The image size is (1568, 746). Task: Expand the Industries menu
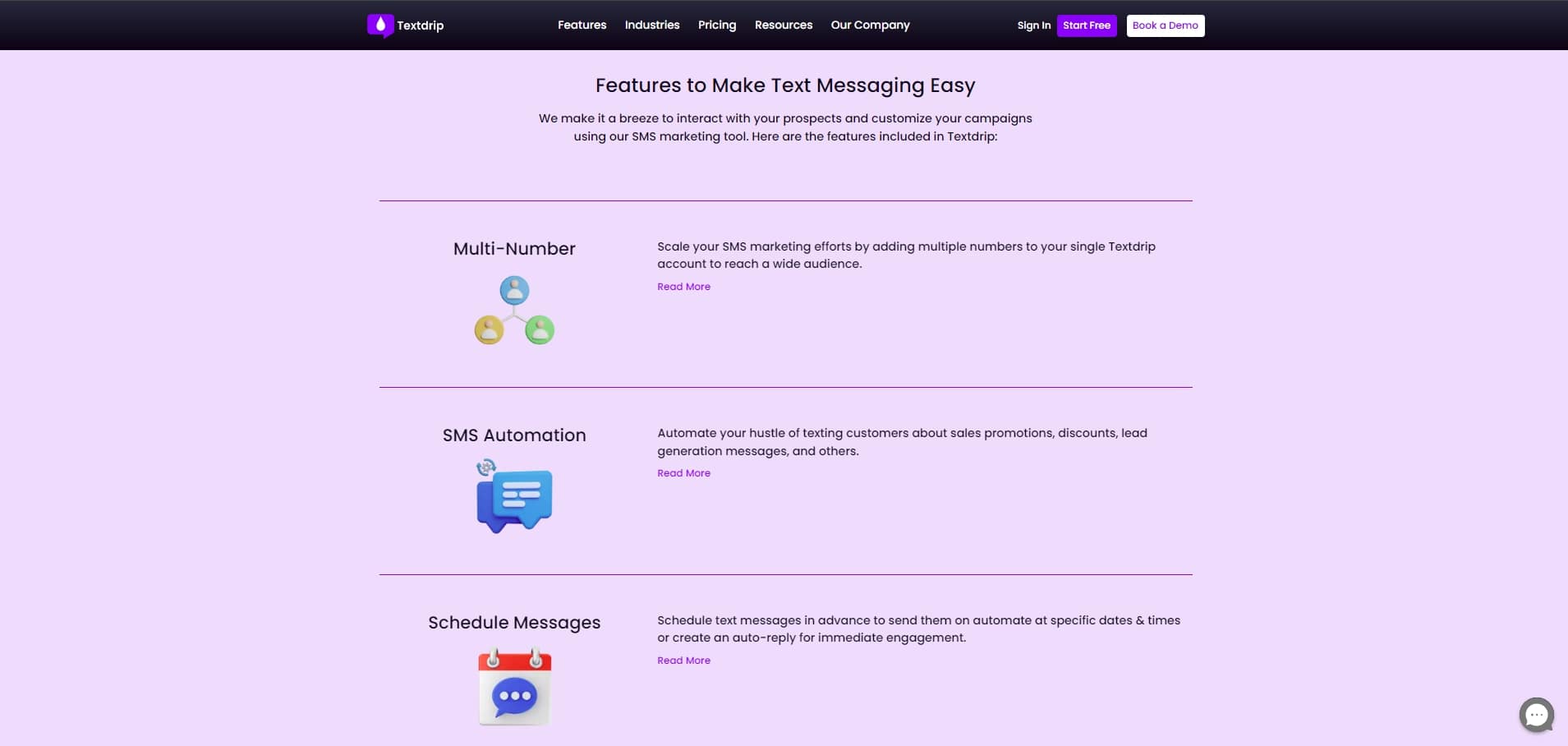click(651, 25)
